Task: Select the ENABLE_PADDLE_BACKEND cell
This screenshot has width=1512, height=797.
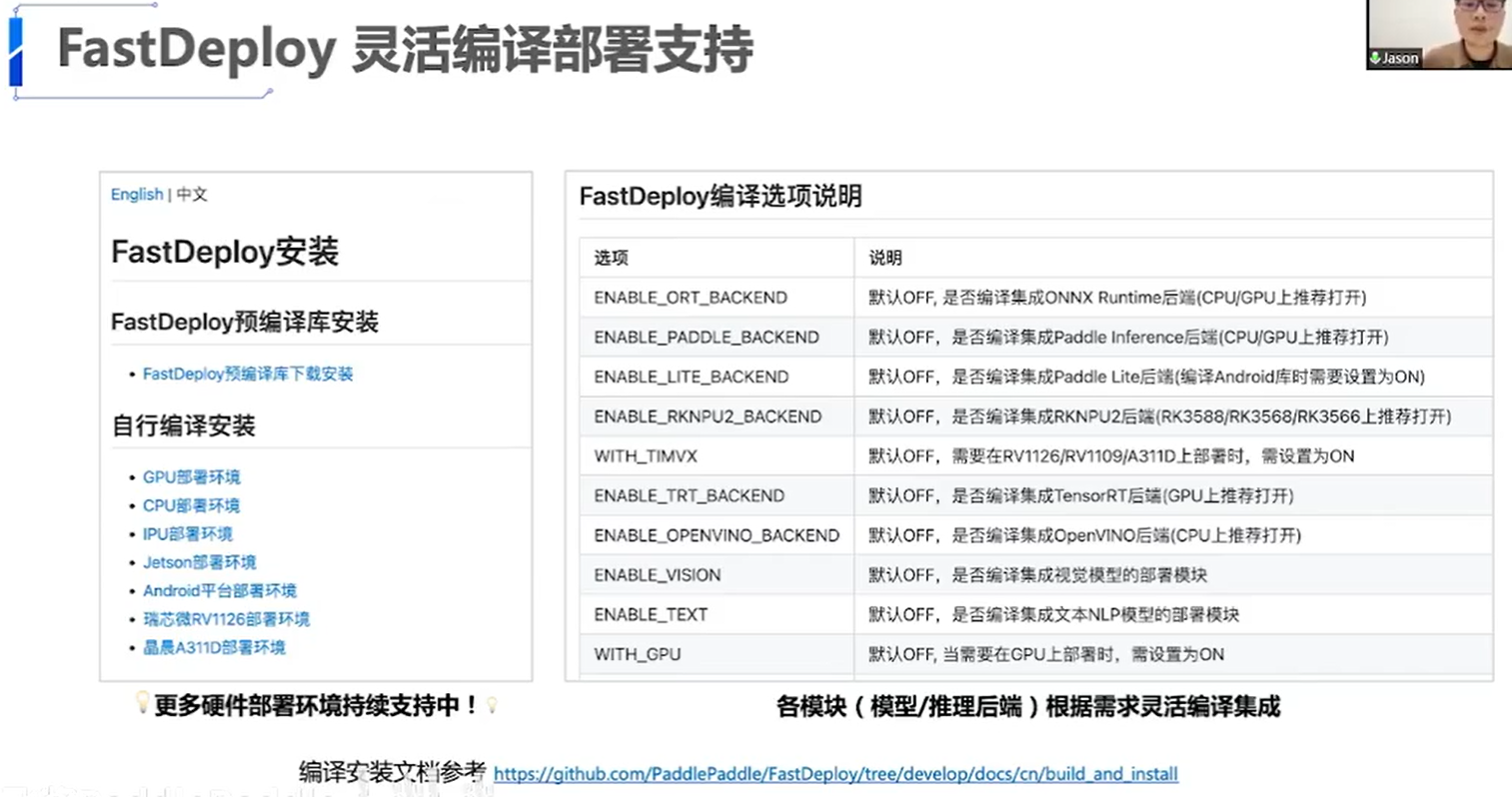Action: point(717,338)
